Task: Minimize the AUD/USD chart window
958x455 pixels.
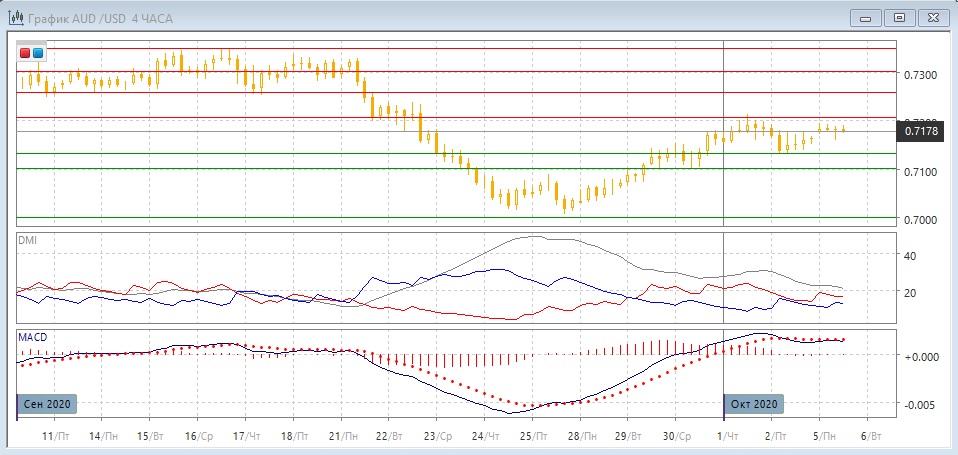Action: tap(867, 17)
